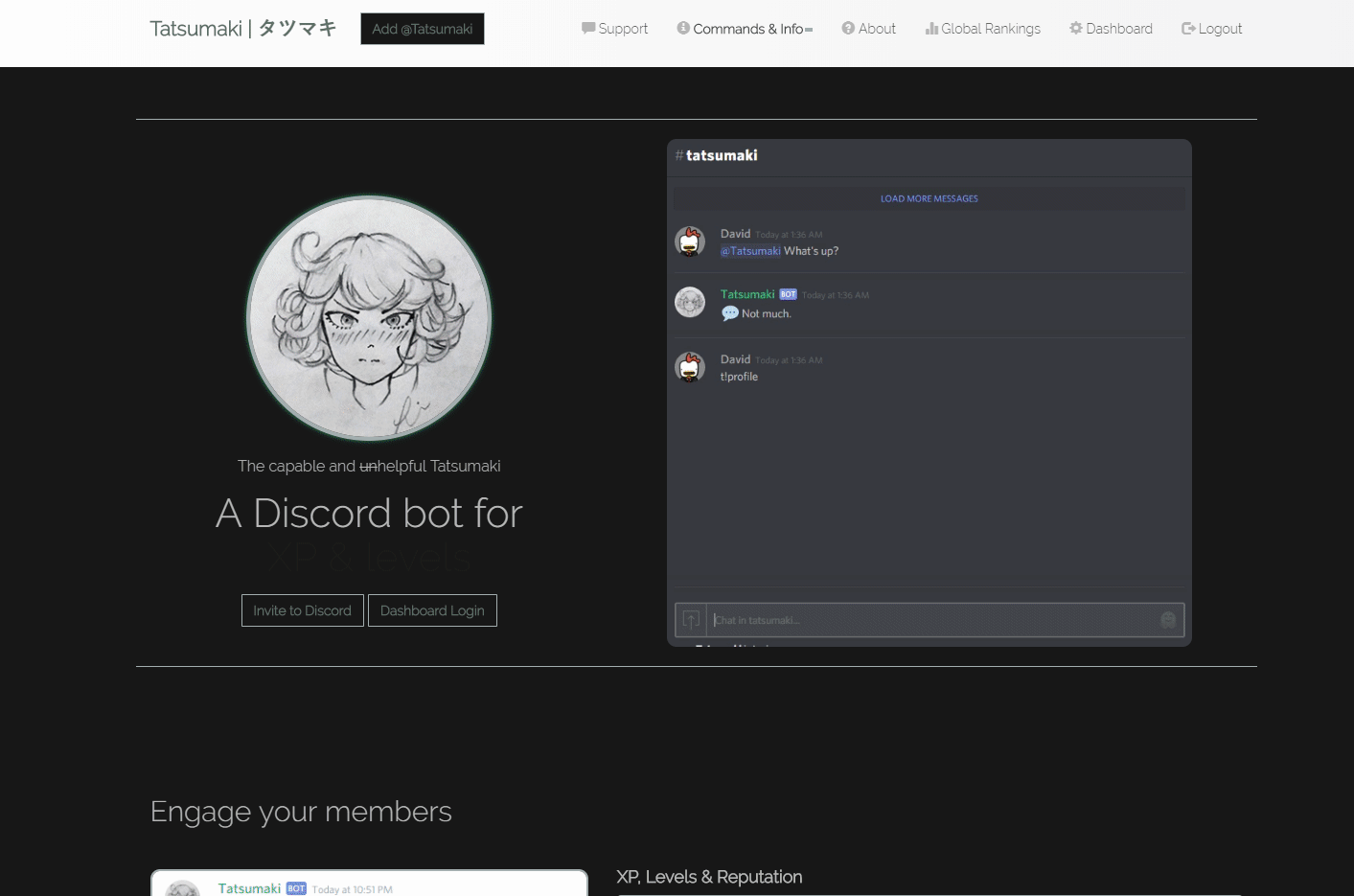The height and width of the screenshot is (896, 1354).
Task: Click the "A Discord bot for" headline
Action: 369,514
